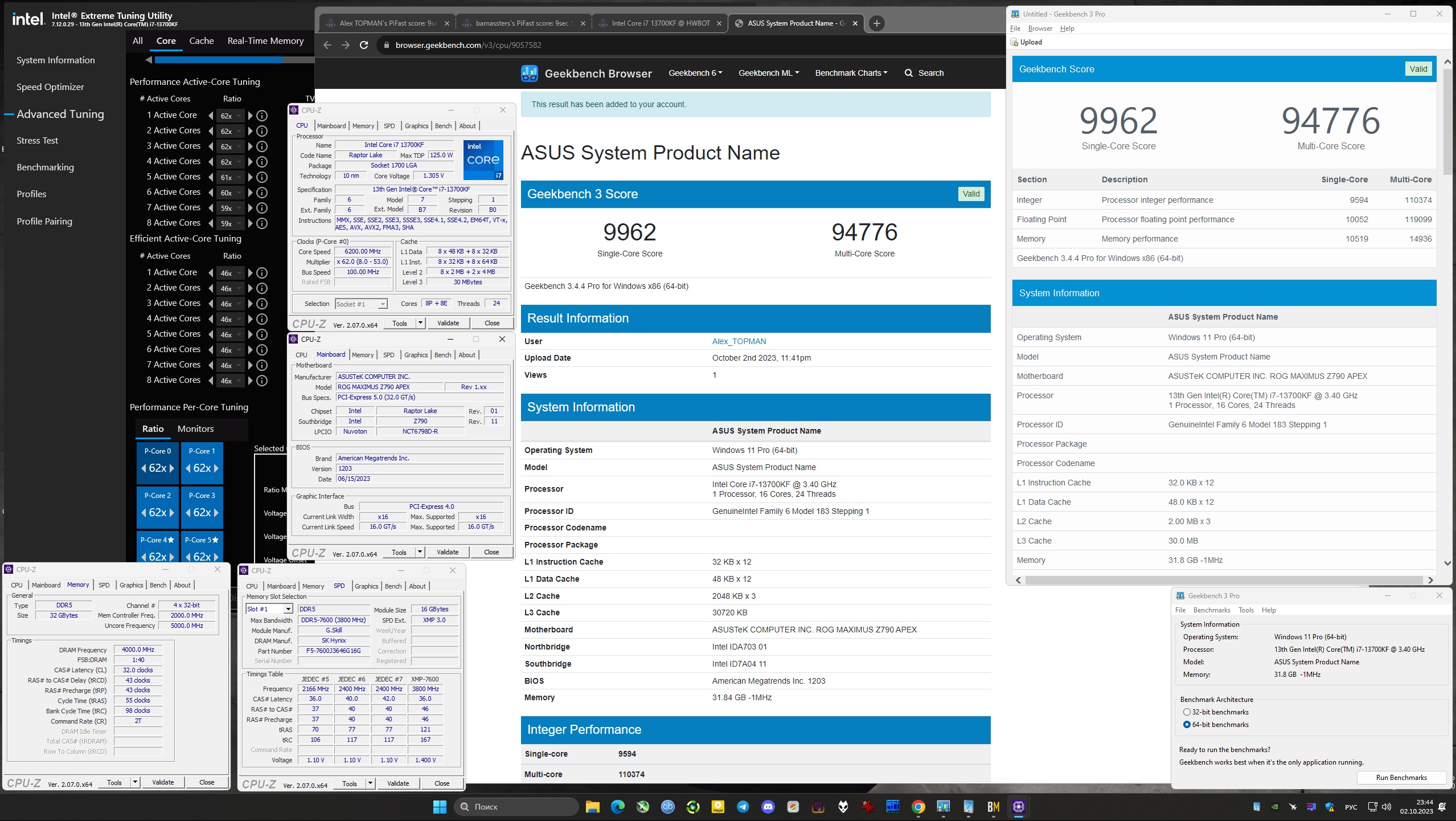Select 32-bit benchmarks in Geekbench 3 Pro
Image resolution: width=1456 pixels, height=821 pixels.
(x=1187, y=712)
